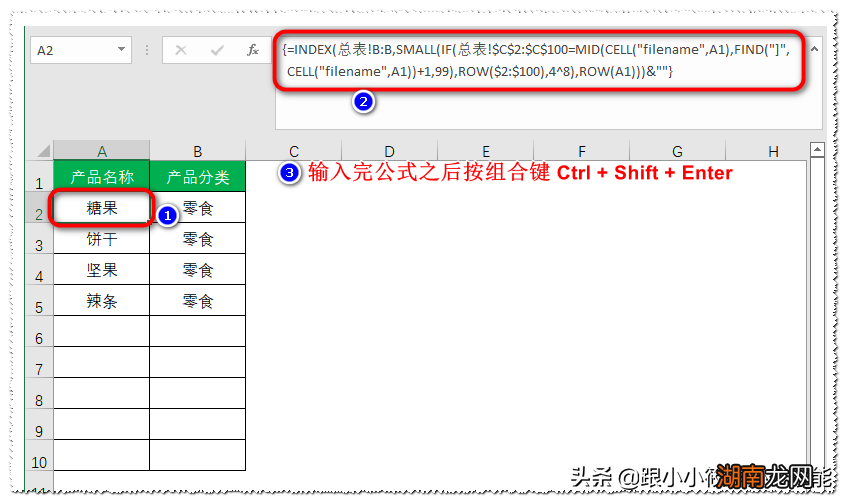Select column D header
Image resolution: width=847 pixels, height=503 pixels.
coord(389,151)
